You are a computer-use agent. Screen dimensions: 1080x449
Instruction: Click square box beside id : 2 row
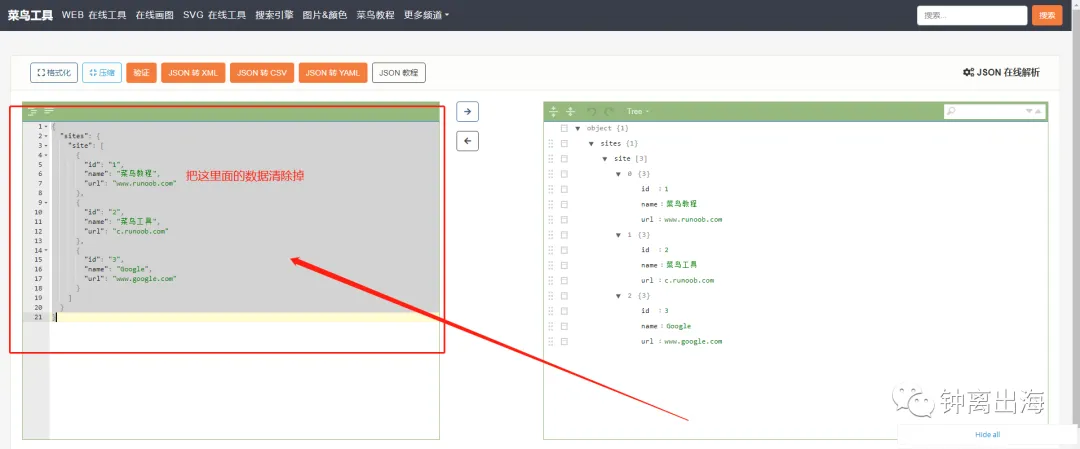click(564, 250)
